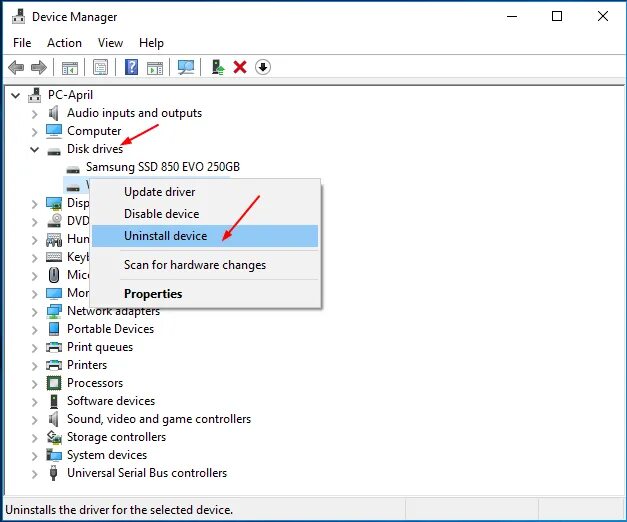
Task: Click the Samsung SSD 850 EVO drive icon
Action: [x=73, y=169]
